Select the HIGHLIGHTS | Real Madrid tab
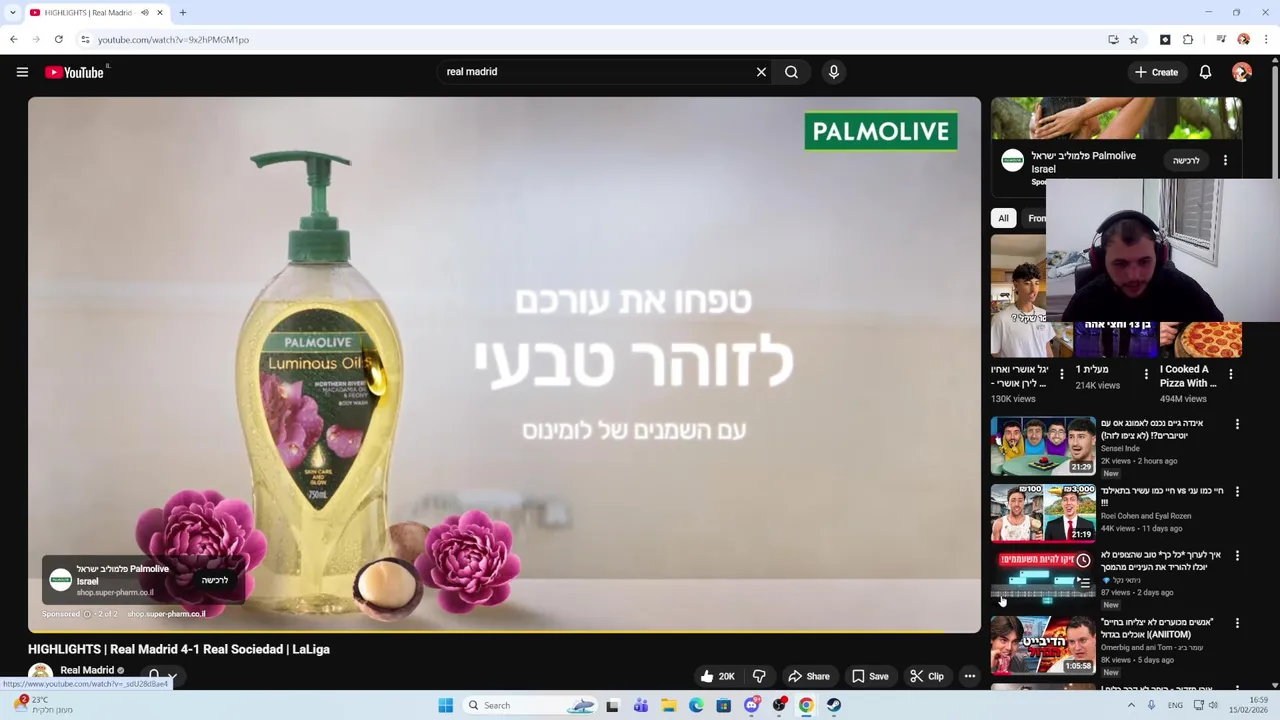Viewport: 1280px width, 720px height. 88,13
